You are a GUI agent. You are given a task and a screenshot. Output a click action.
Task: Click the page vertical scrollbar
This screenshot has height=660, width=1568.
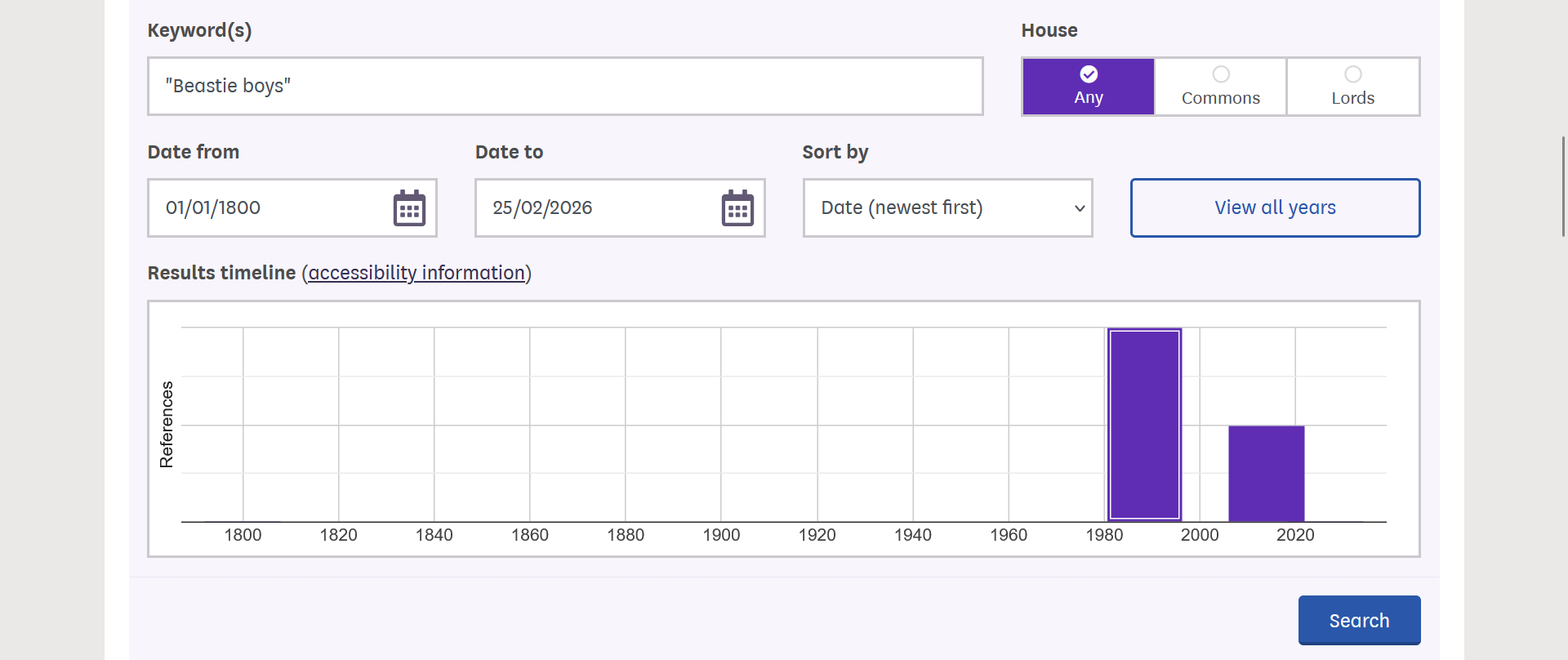pos(1563,187)
